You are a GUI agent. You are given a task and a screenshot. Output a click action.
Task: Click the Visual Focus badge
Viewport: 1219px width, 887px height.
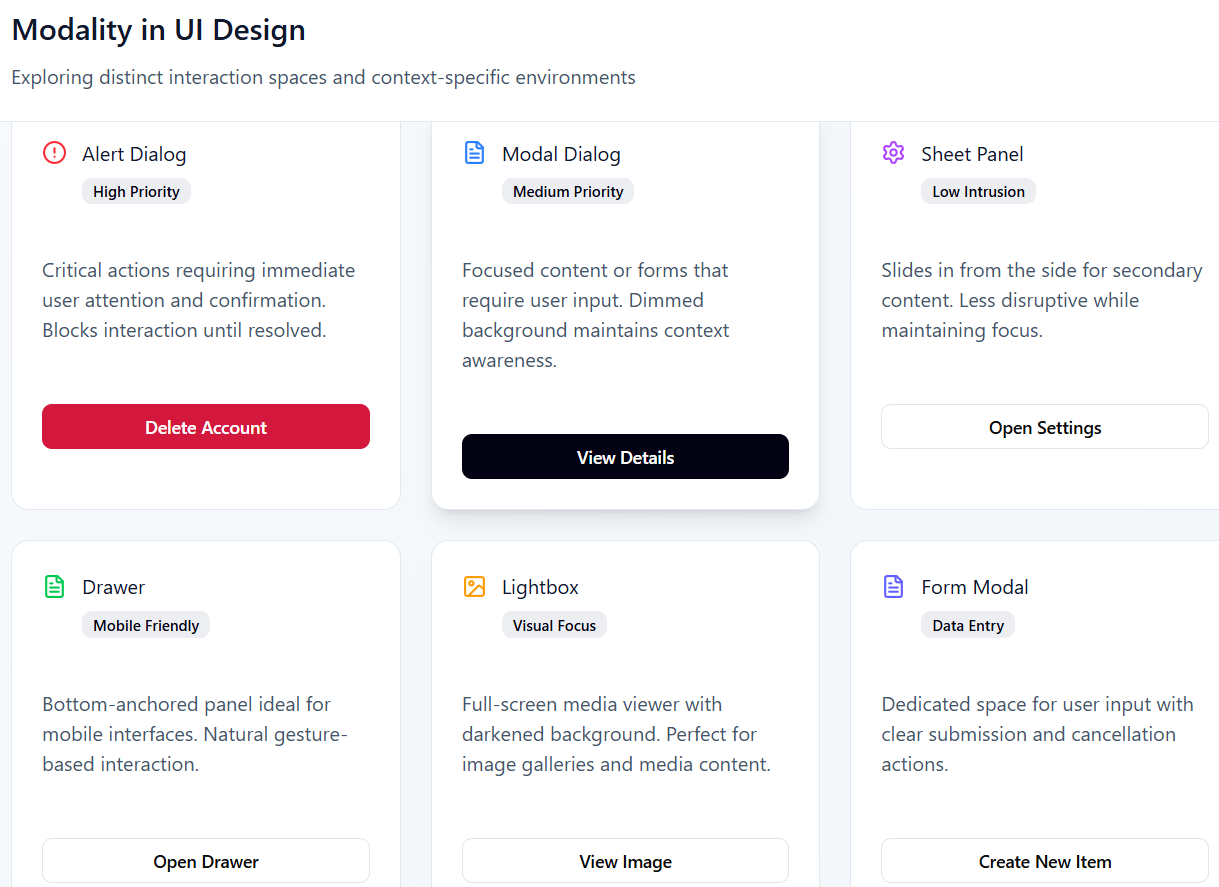tap(554, 626)
